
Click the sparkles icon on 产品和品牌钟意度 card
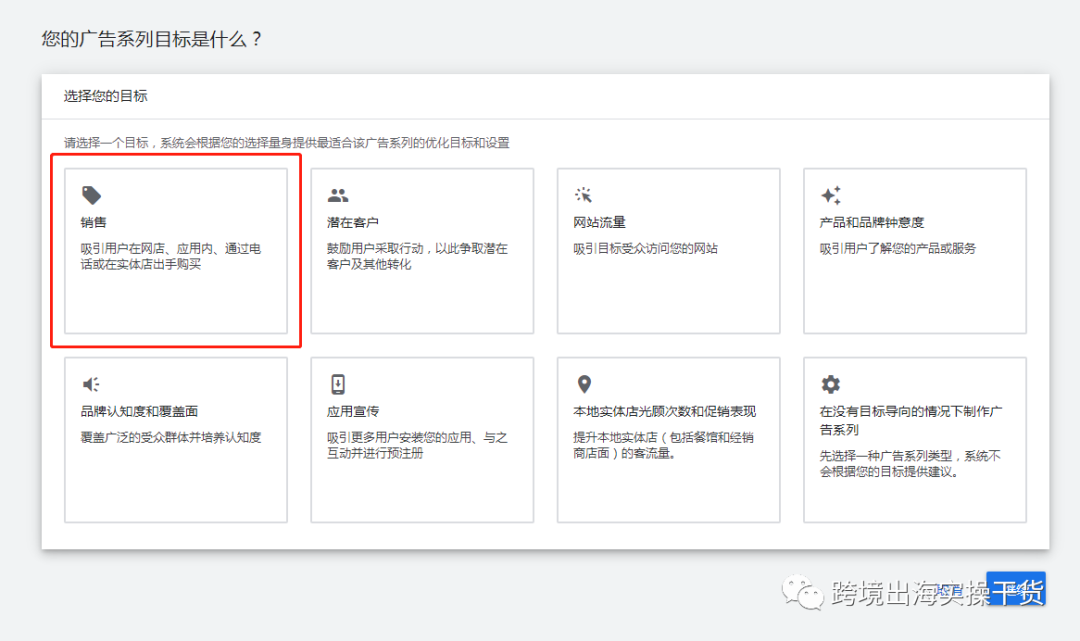click(829, 195)
